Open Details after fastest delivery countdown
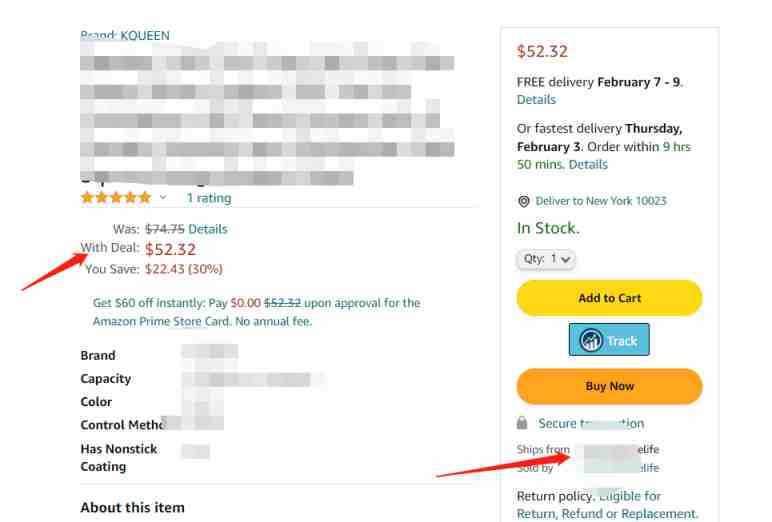This screenshot has height=522, width=772. [x=588, y=164]
